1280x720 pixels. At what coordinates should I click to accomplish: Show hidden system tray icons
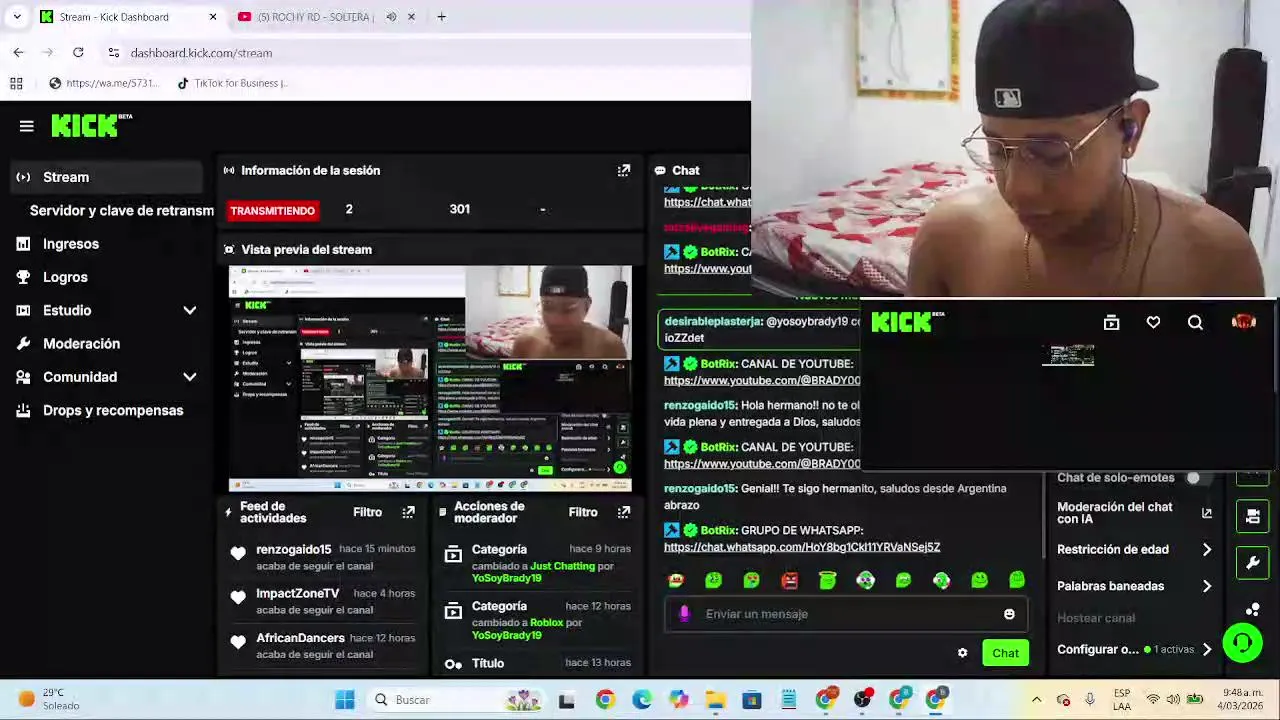pyautogui.click(x=1036, y=700)
